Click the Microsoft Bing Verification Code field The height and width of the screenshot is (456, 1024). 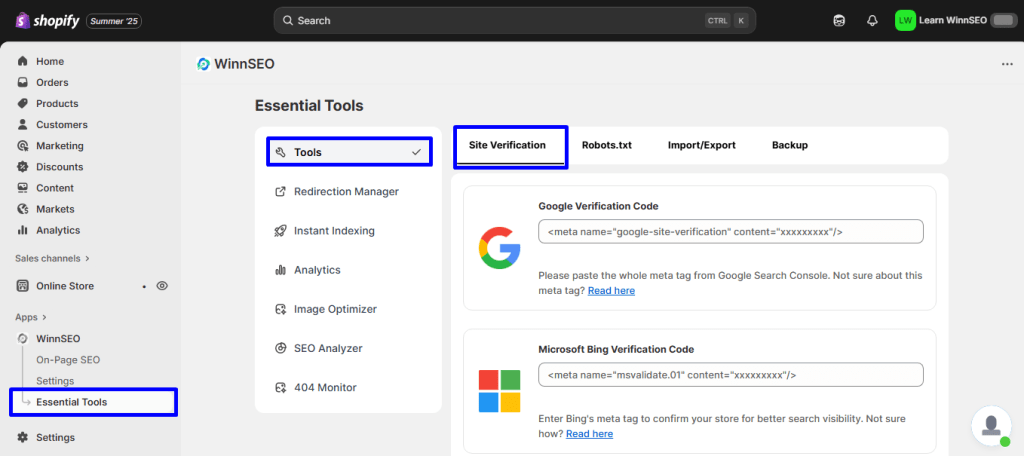(x=731, y=374)
